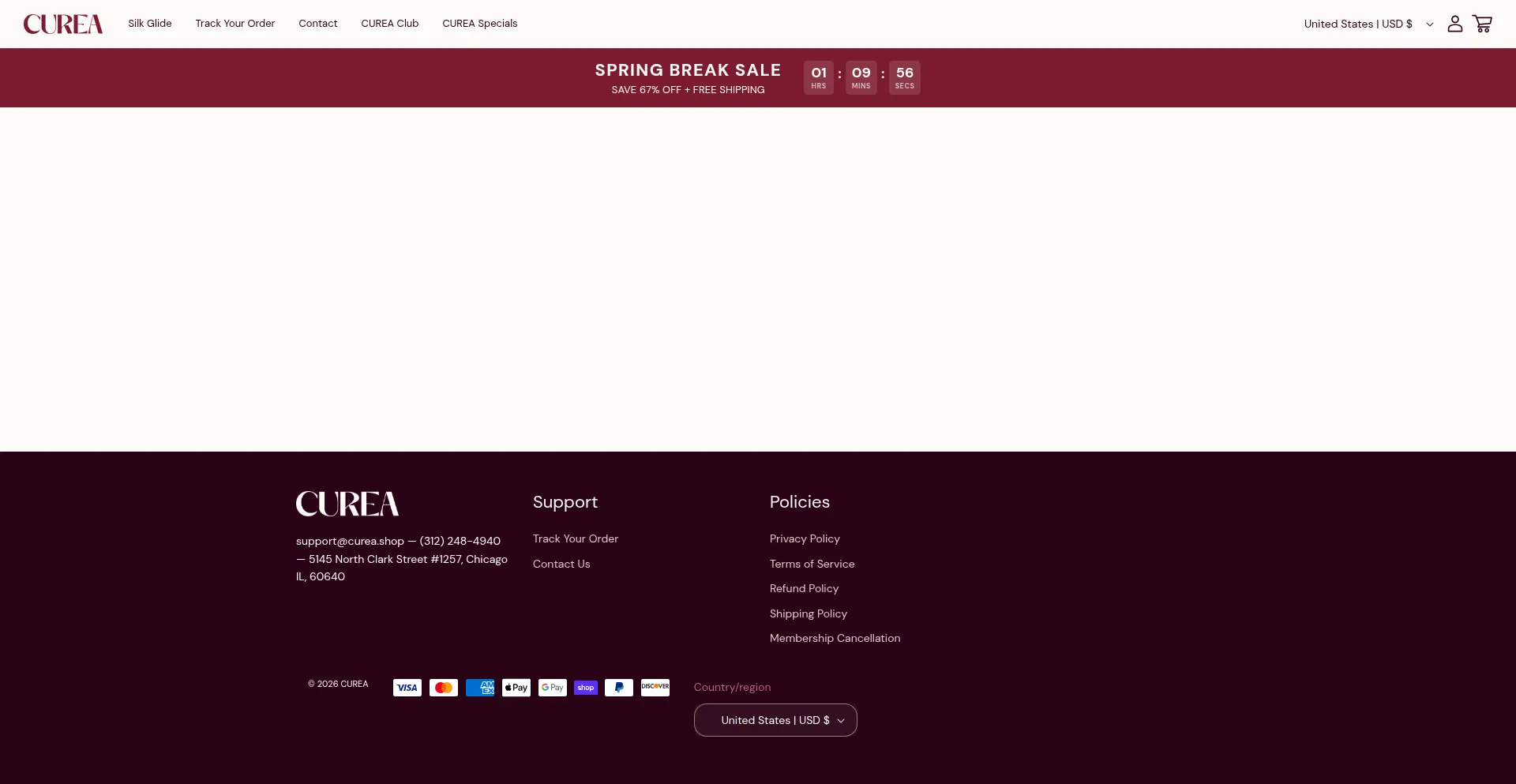Open the Refund Policy link

coord(804,588)
